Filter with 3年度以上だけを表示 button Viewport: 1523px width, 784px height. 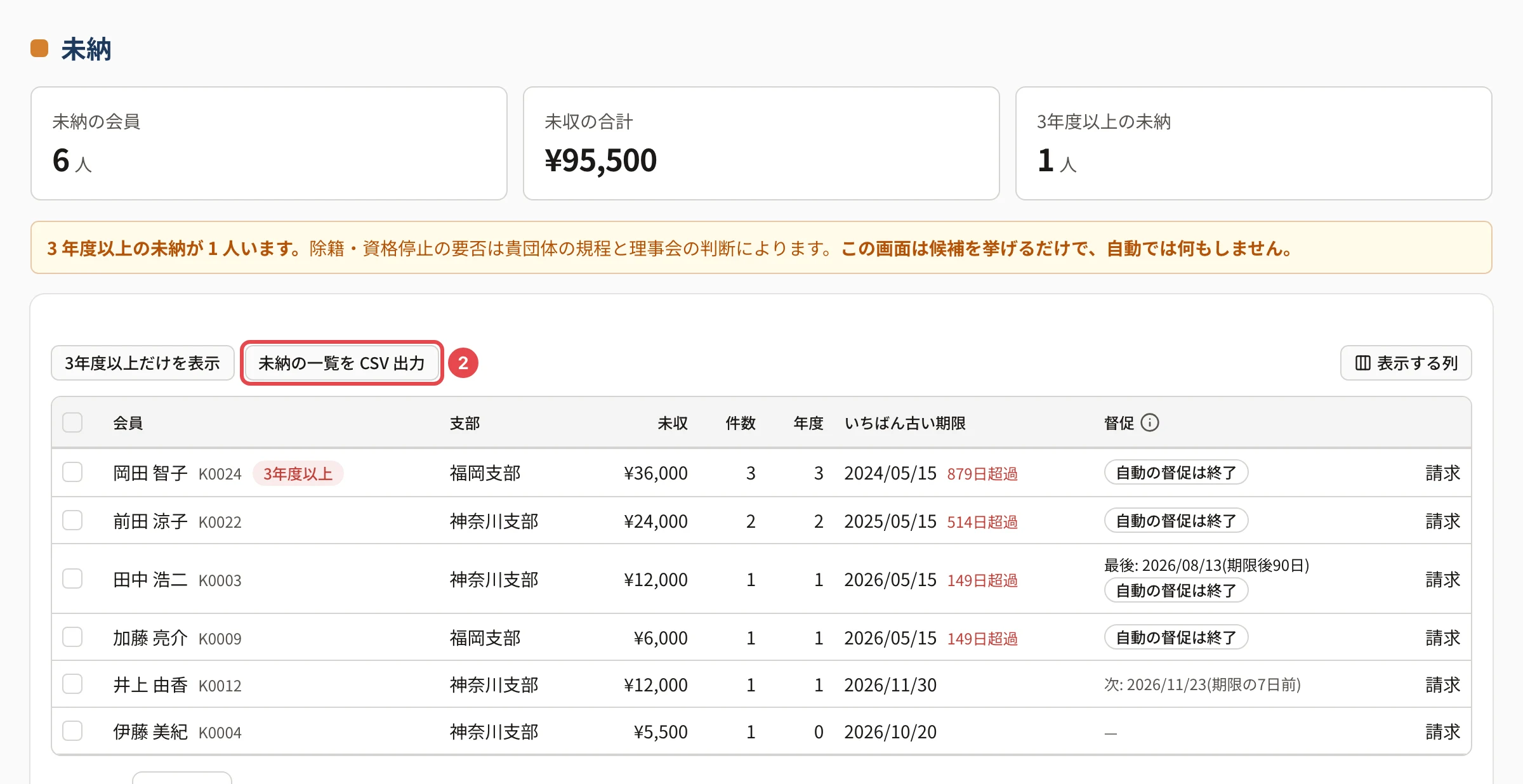click(x=143, y=363)
